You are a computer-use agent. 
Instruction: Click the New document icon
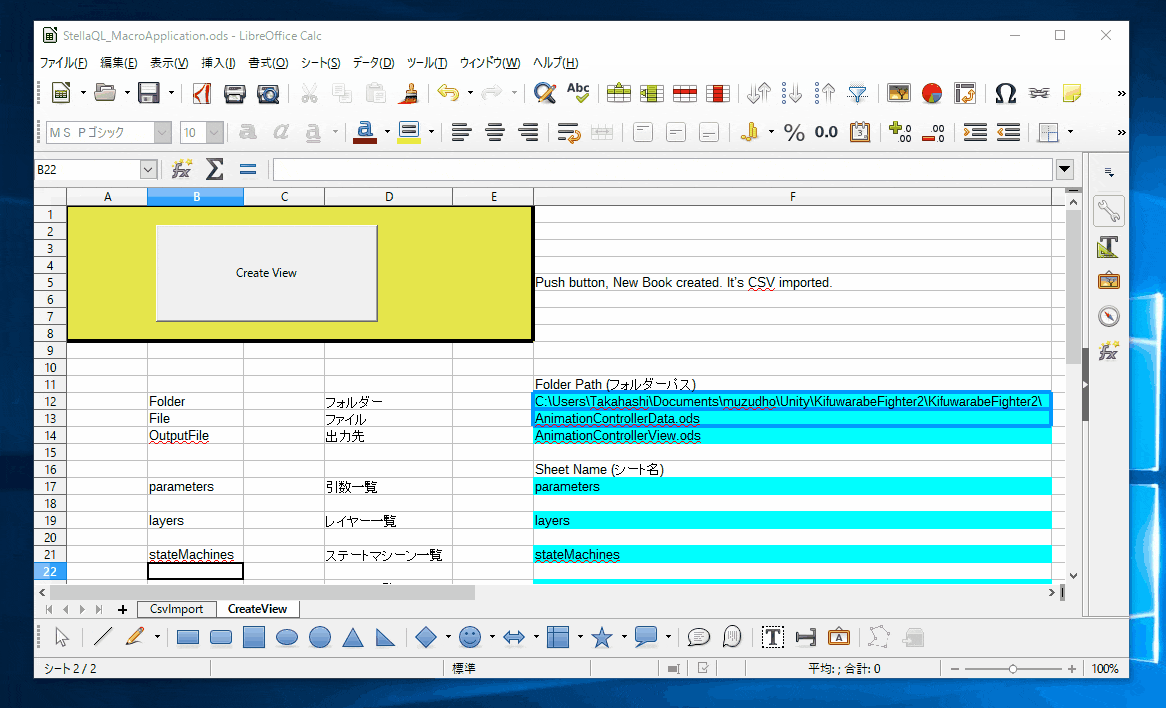[x=61, y=93]
